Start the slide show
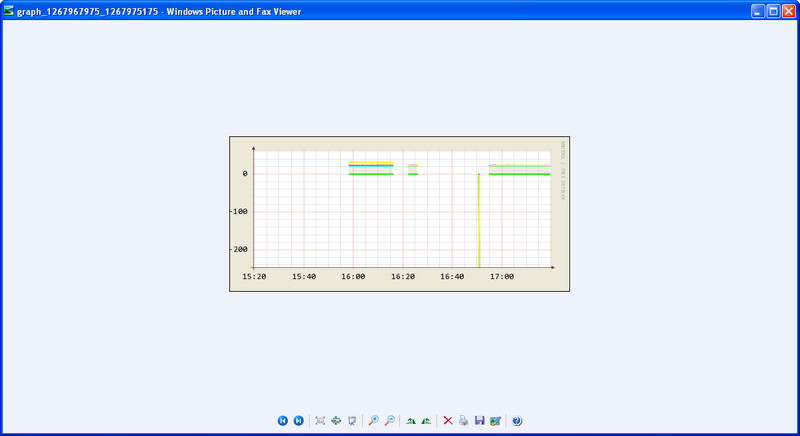Viewport: 800px width, 436px height. point(352,421)
